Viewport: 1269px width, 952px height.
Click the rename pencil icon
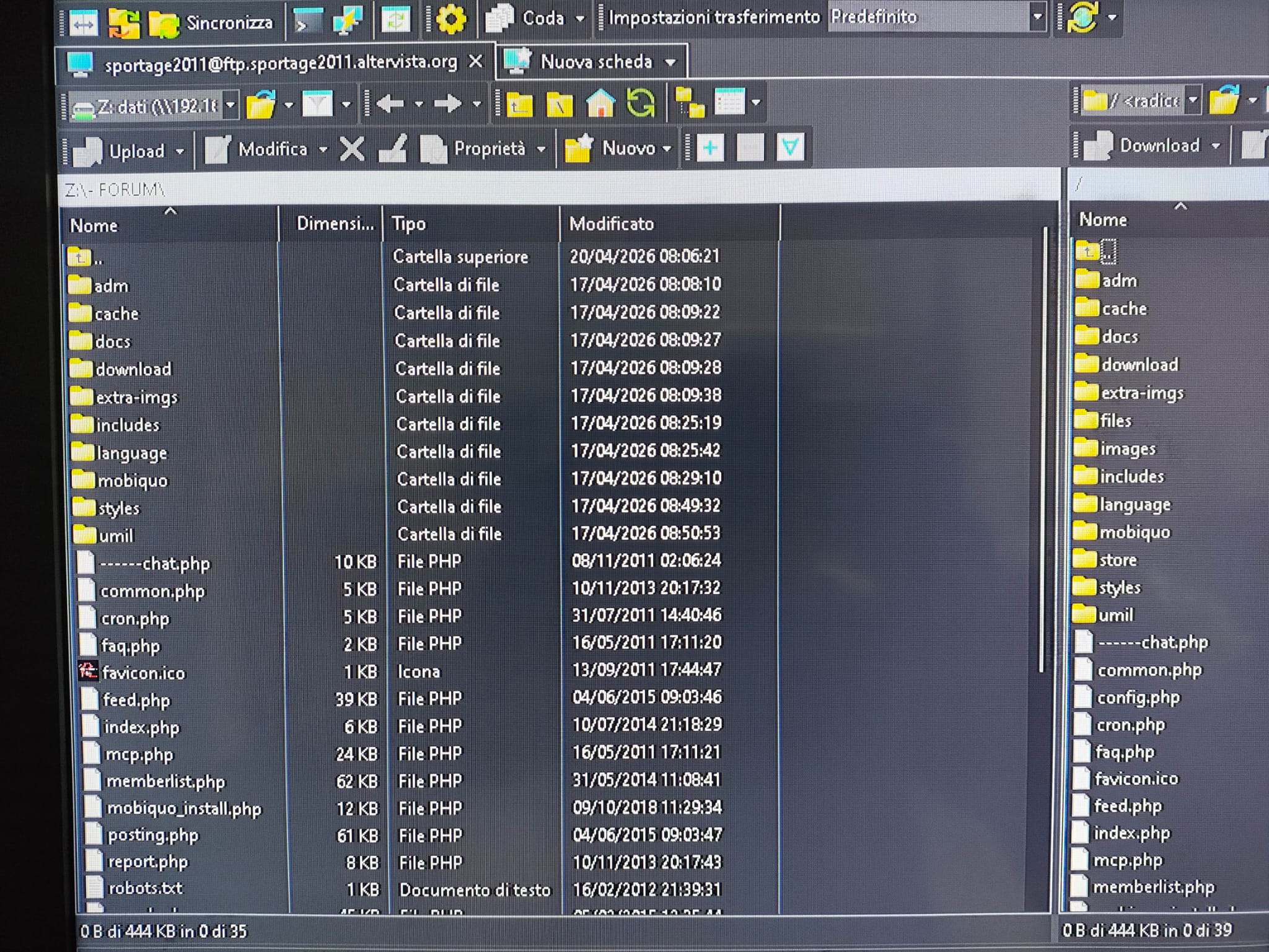click(x=393, y=149)
